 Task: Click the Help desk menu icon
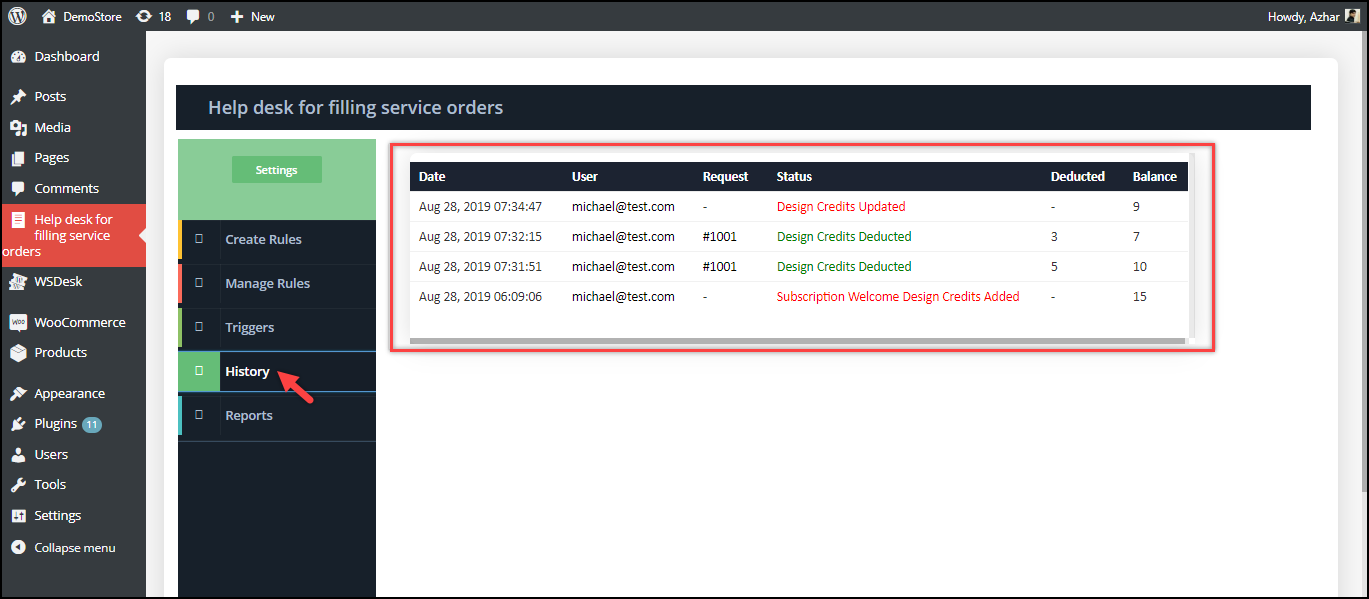pyautogui.click(x=18, y=220)
